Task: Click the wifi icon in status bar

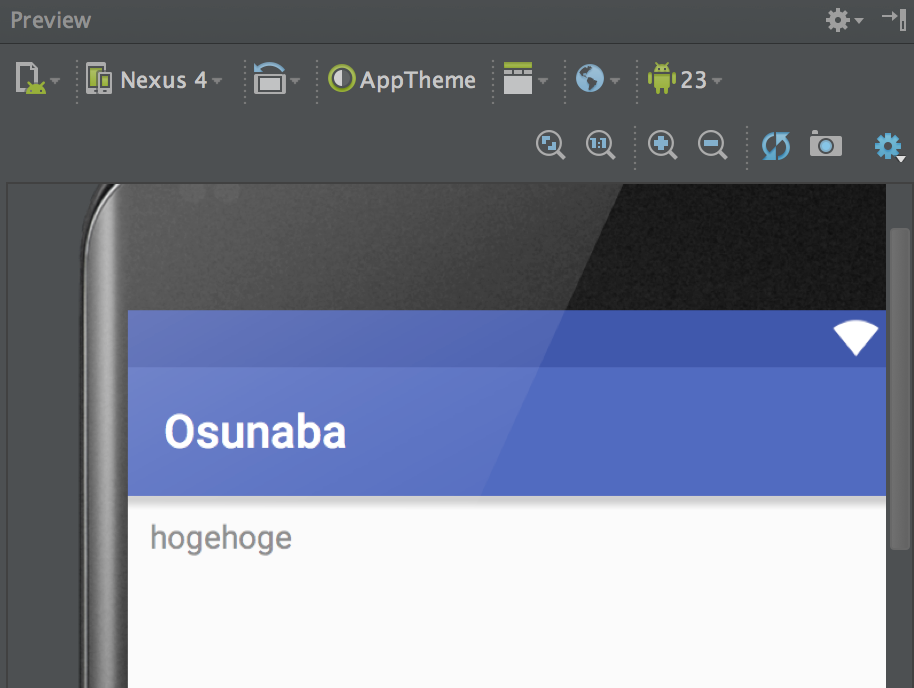Action: [x=855, y=338]
